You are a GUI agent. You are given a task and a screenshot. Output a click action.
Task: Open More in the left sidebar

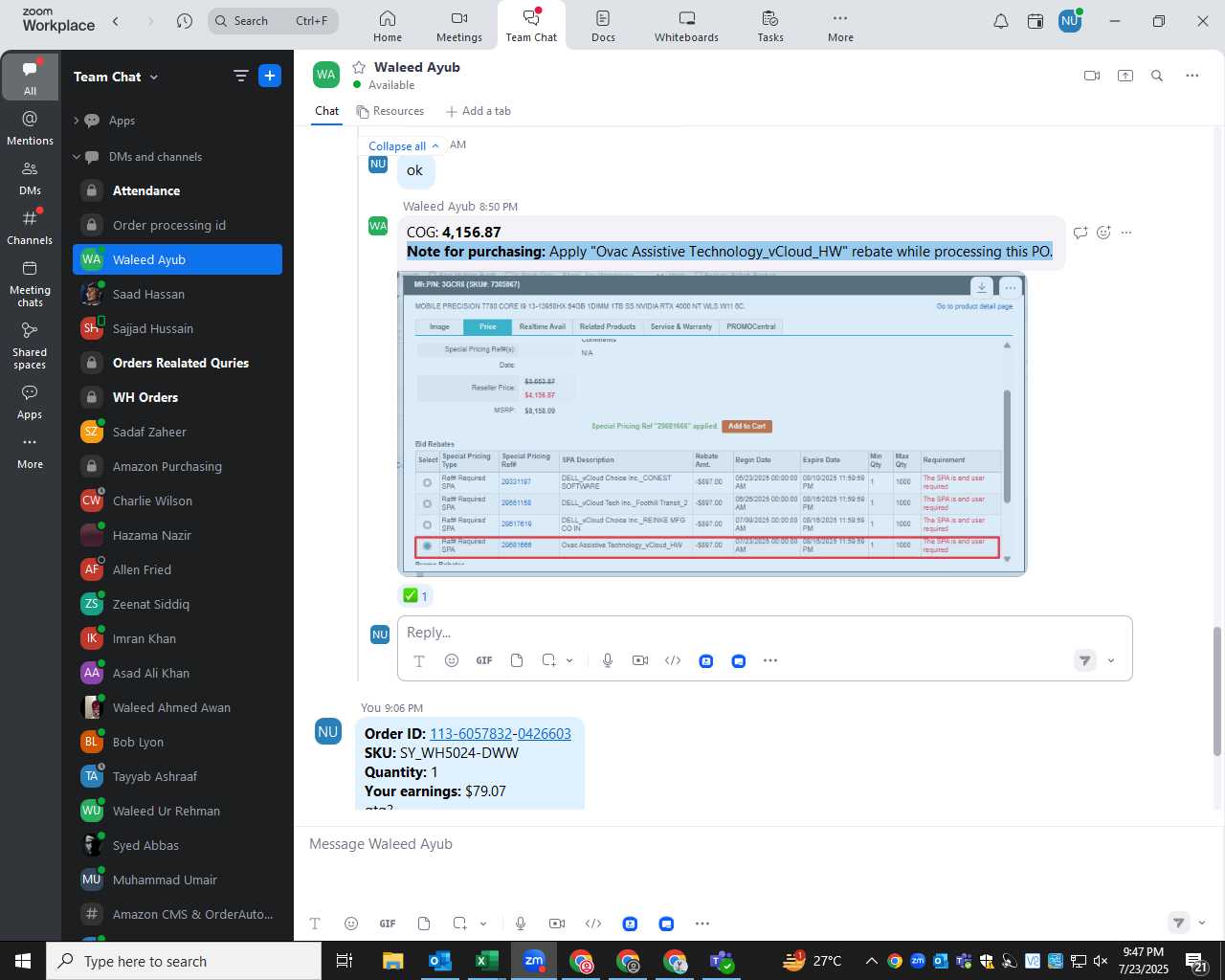[31, 453]
